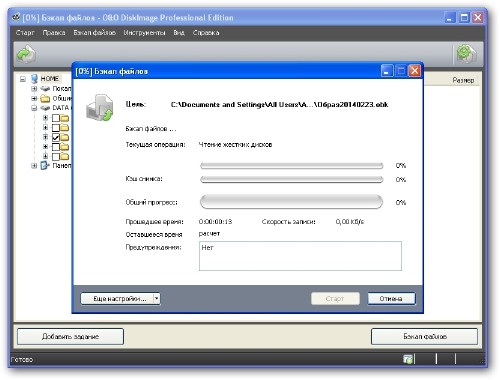Expand the Общие folder node

34,98
